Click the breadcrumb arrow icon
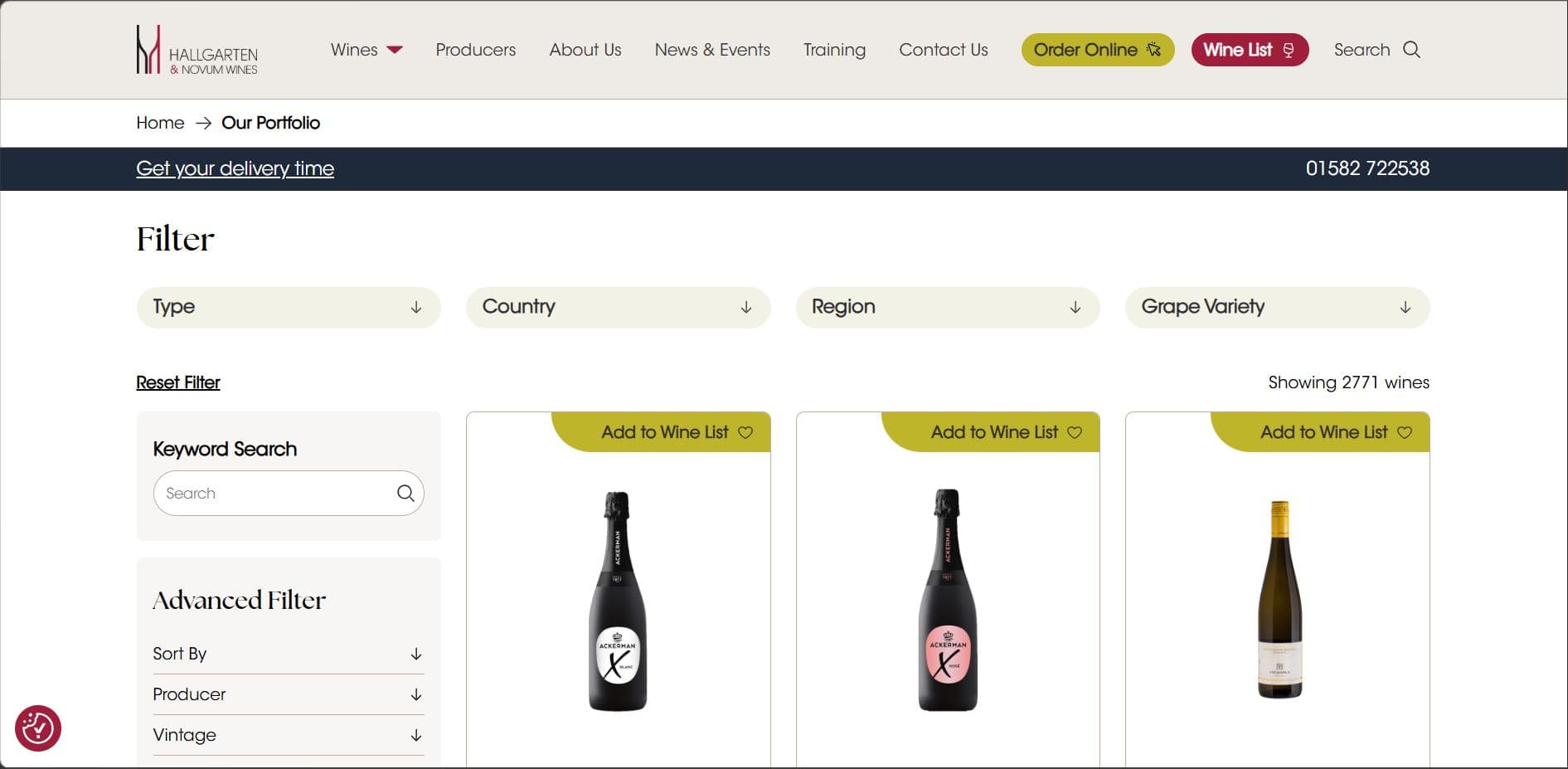 203,123
